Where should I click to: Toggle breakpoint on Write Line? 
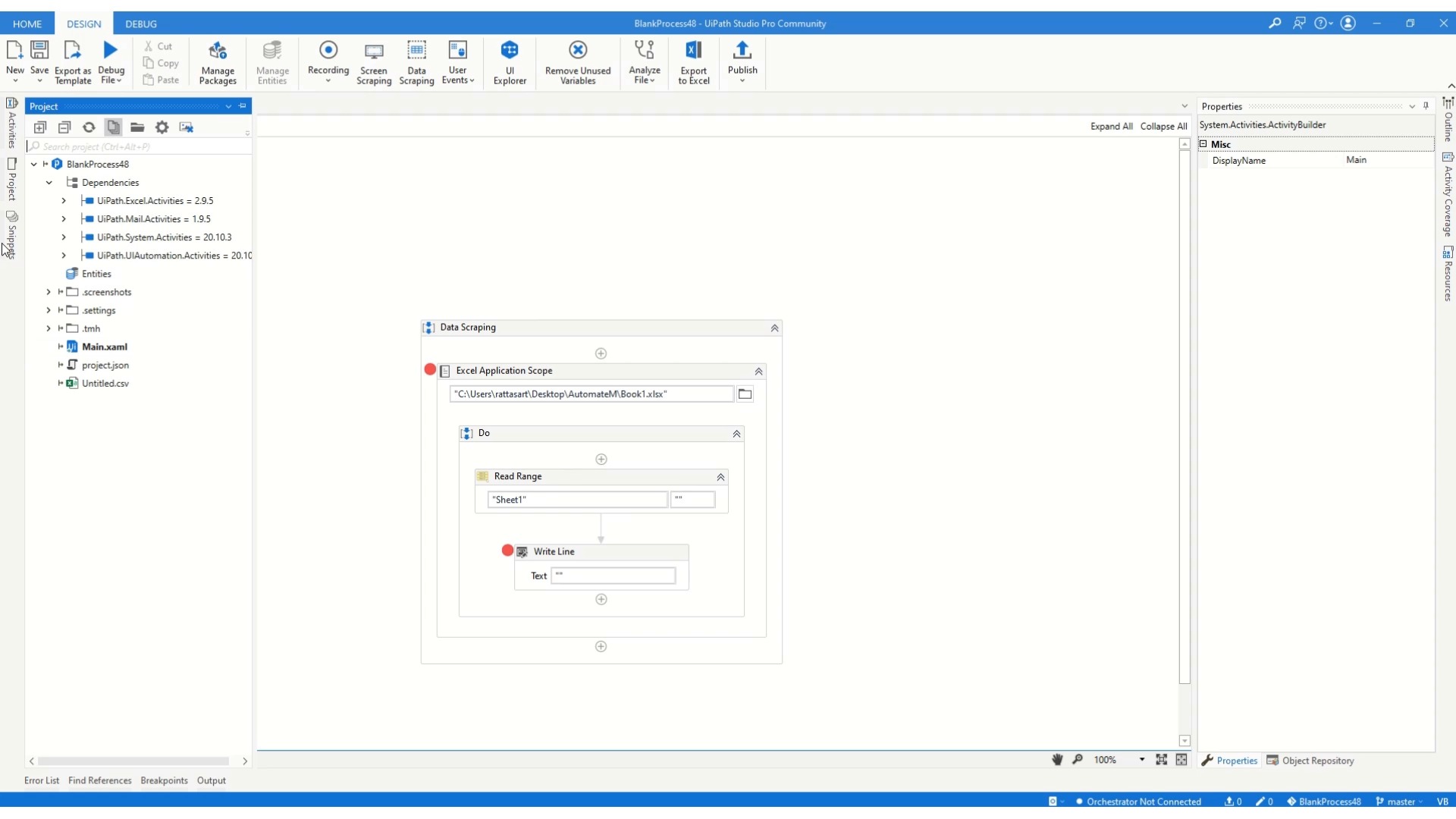[x=507, y=551]
